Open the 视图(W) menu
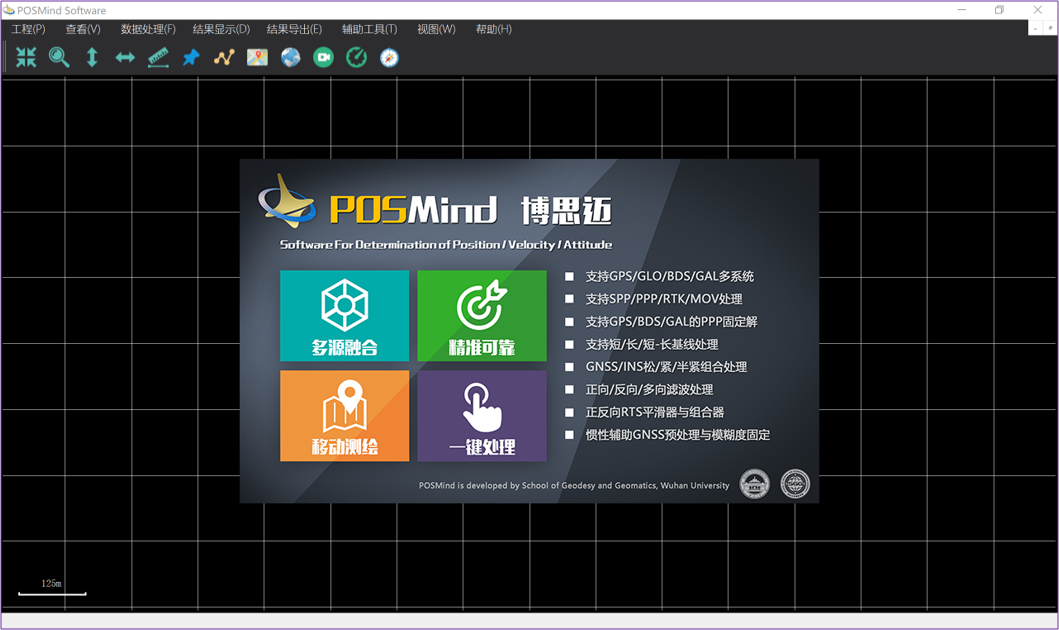This screenshot has height=630, width=1059. pyautogui.click(x=436, y=29)
